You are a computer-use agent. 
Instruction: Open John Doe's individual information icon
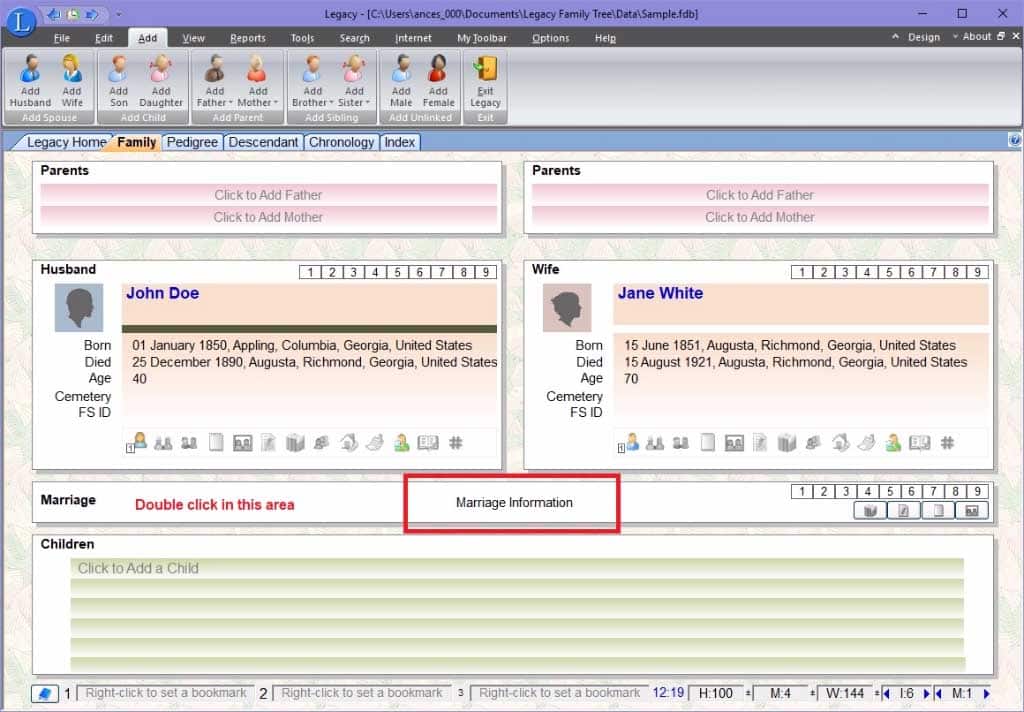[137, 442]
